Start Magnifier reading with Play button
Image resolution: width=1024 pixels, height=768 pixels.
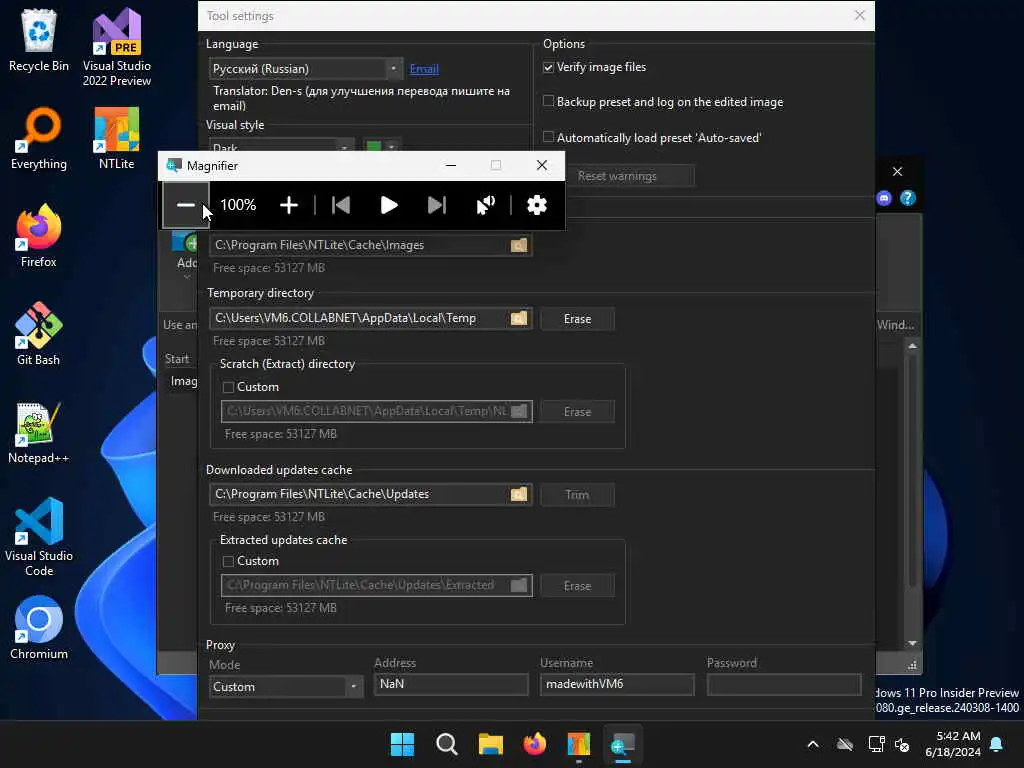[x=389, y=205]
